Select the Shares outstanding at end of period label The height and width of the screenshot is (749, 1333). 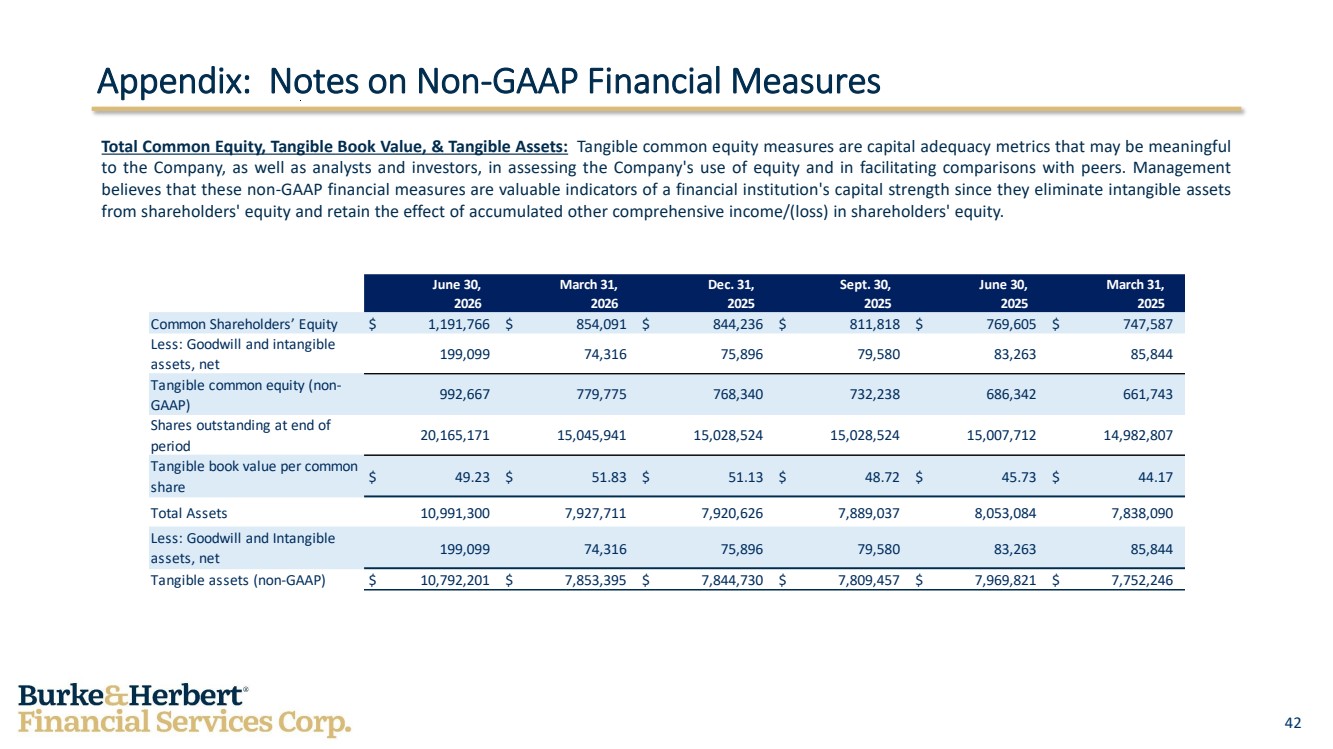tap(241, 435)
